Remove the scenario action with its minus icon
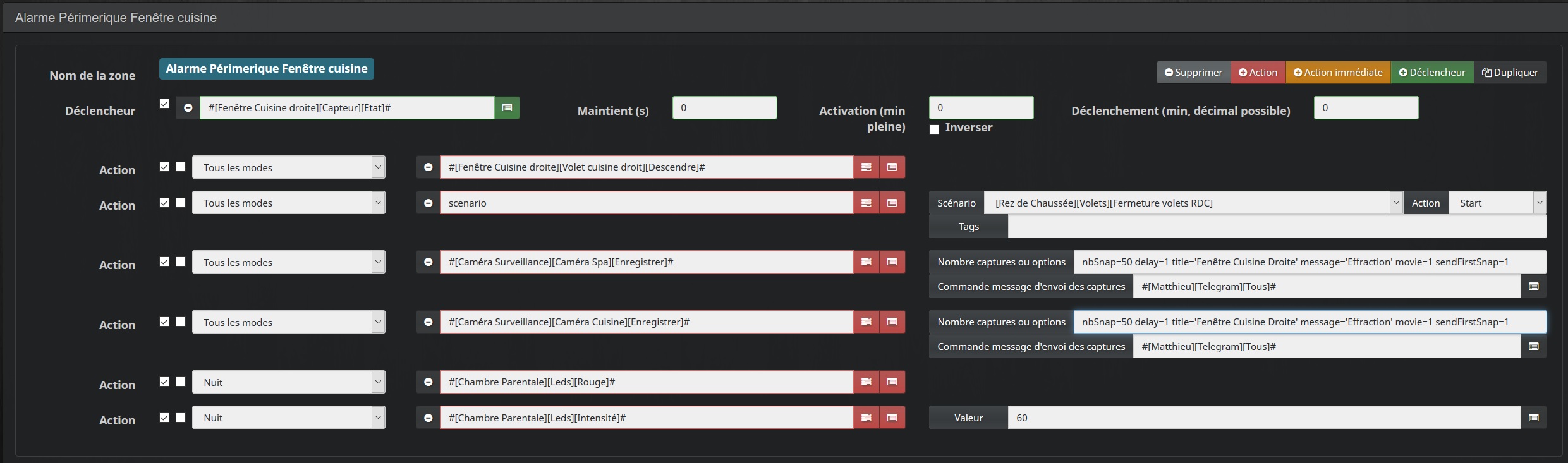The height and width of the screenshot is (463, 1568). coord(428,203)
